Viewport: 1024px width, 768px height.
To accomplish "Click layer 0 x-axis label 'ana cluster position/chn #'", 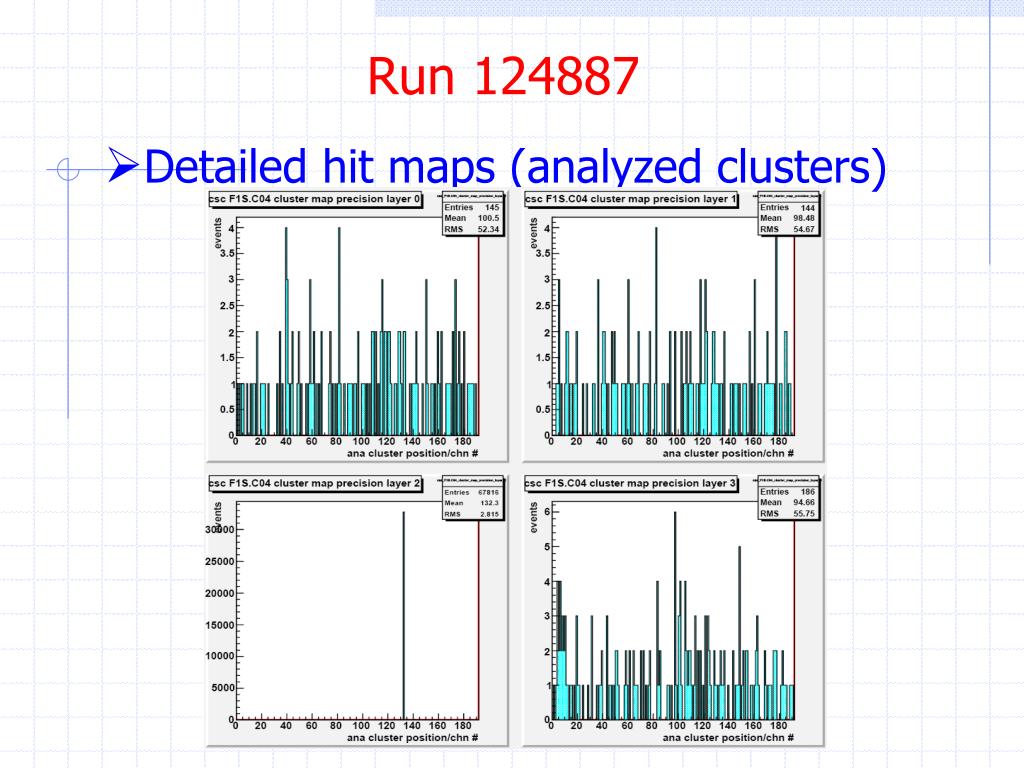I will (x=413, y=453).
